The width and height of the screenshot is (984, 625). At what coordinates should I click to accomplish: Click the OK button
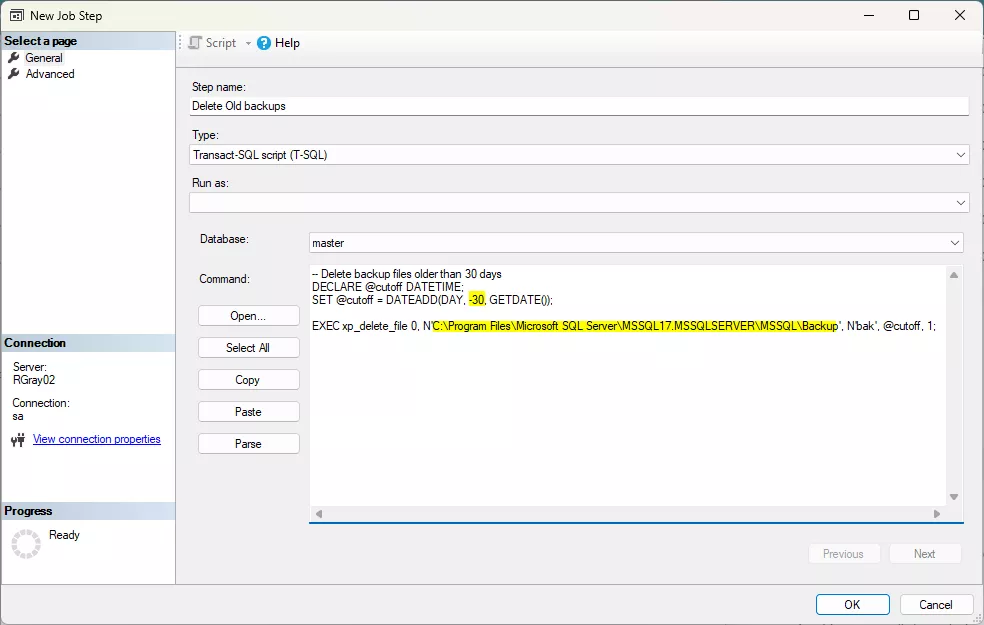(852, 604)
